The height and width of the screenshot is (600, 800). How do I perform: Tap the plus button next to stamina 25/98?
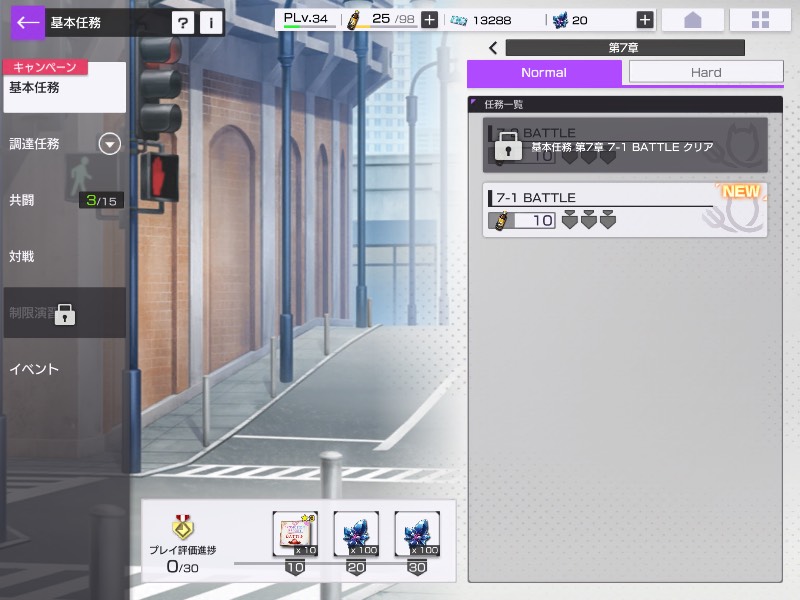430,20
